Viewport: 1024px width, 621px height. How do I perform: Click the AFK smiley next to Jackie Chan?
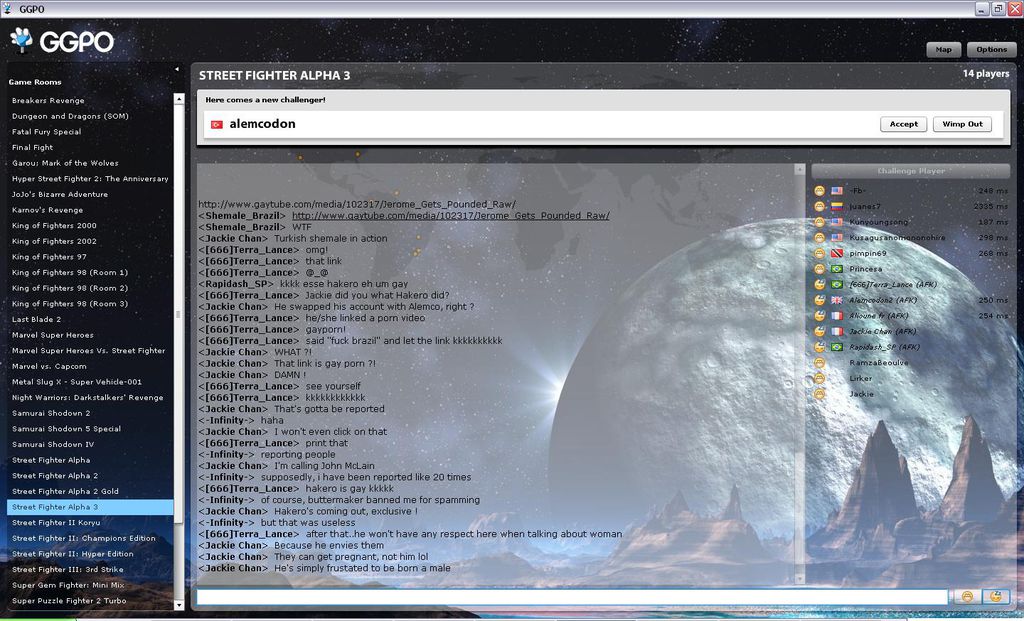point(819,332)
